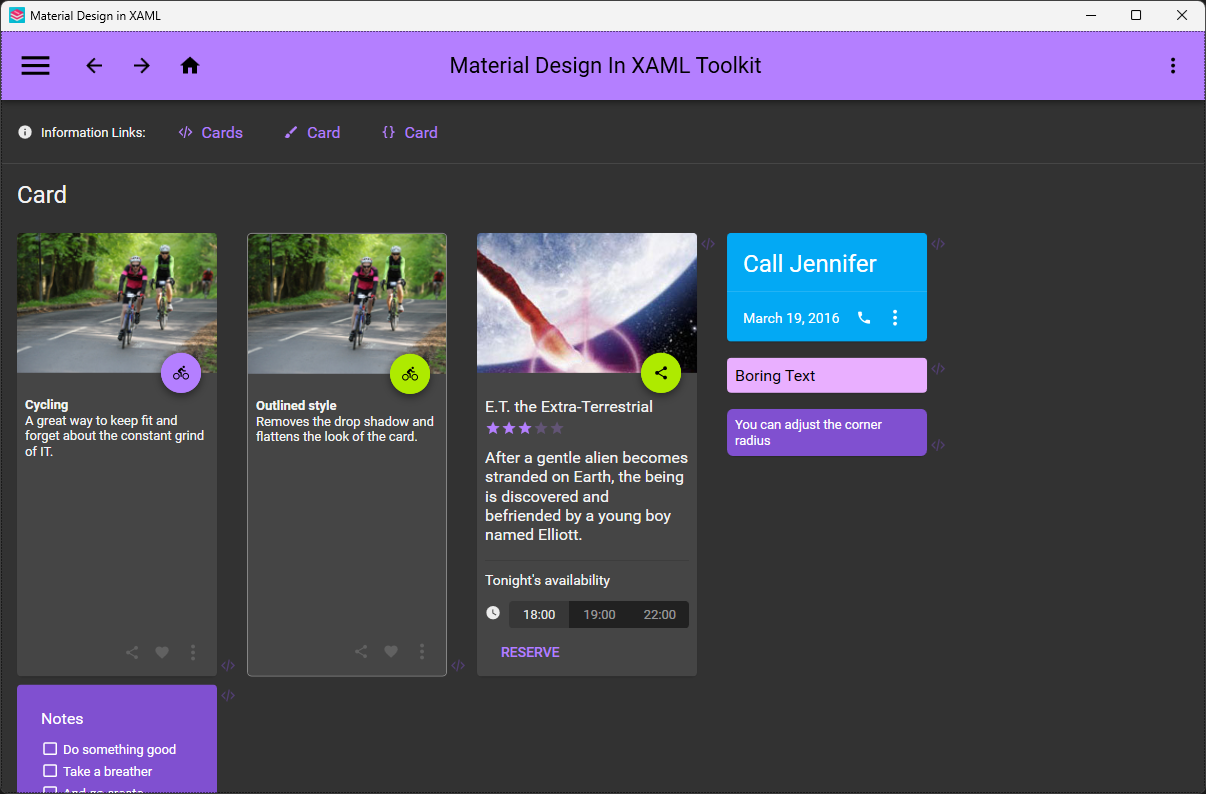Set the E.T. rating to two stars

pyautogui.click(x=508, y=428)
